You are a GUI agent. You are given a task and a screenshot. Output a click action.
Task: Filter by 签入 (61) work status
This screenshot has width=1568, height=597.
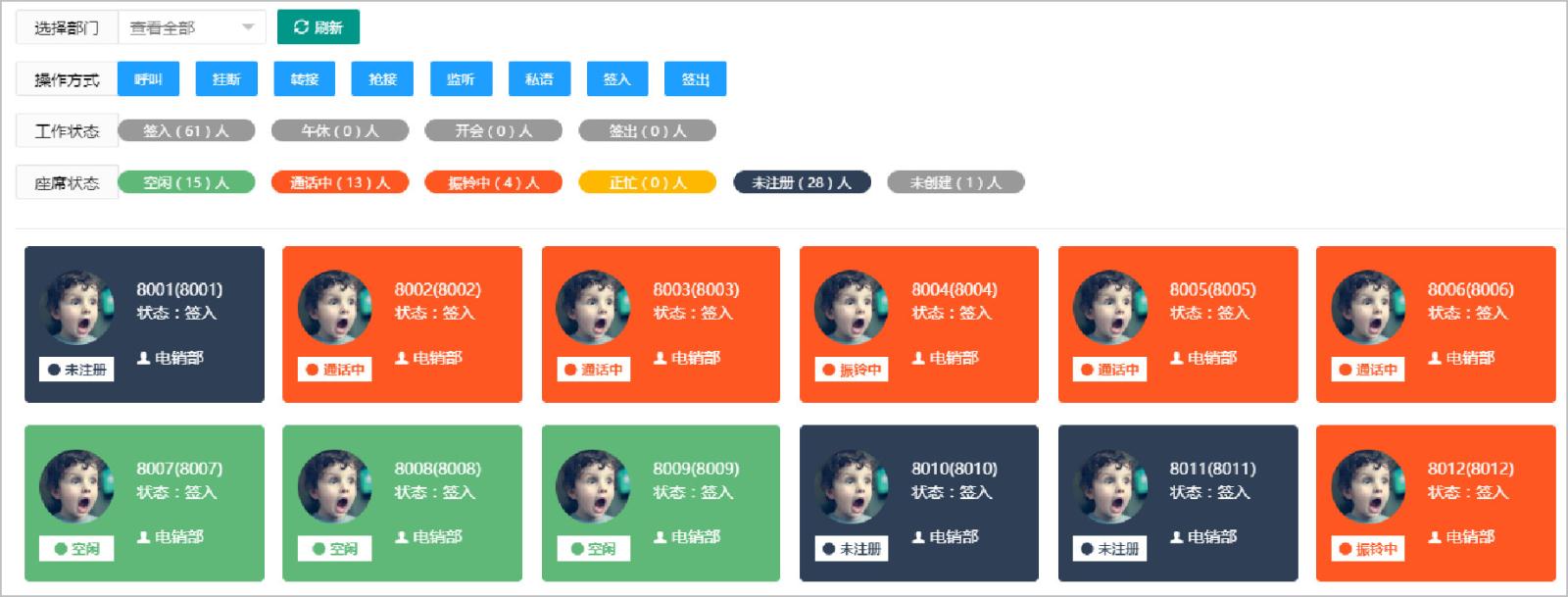pyautogui.click(x=186, y=130)
